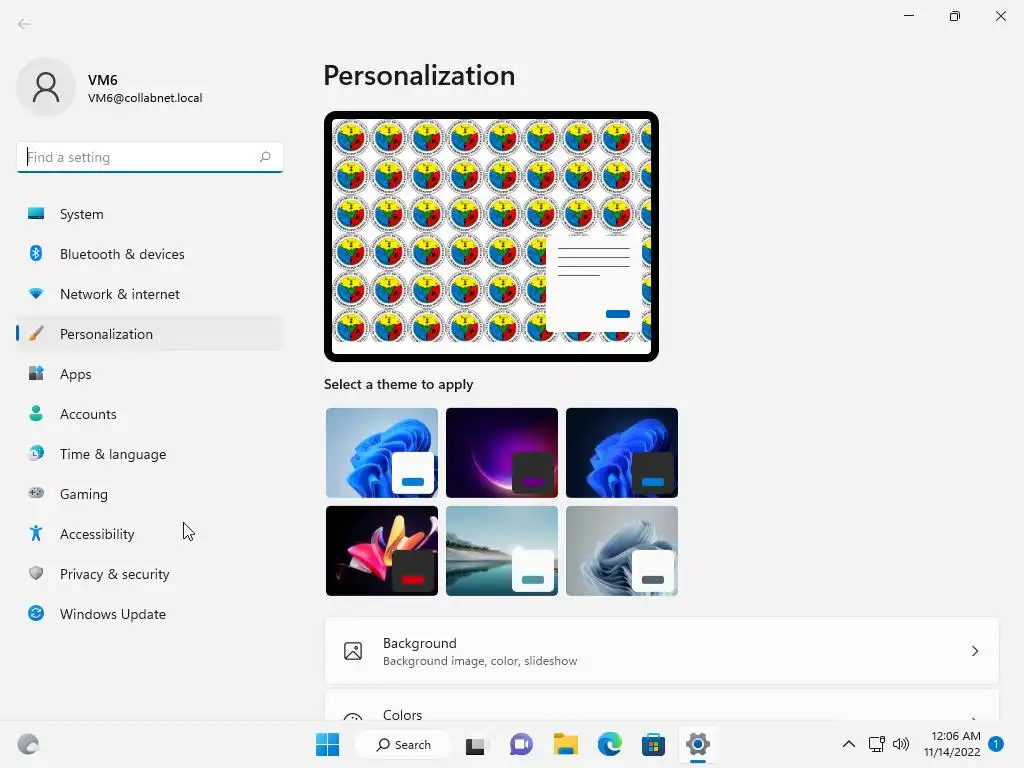The image size is (1024, 768).
Task: Select Gaming in the sidebar
Action: 150,494
